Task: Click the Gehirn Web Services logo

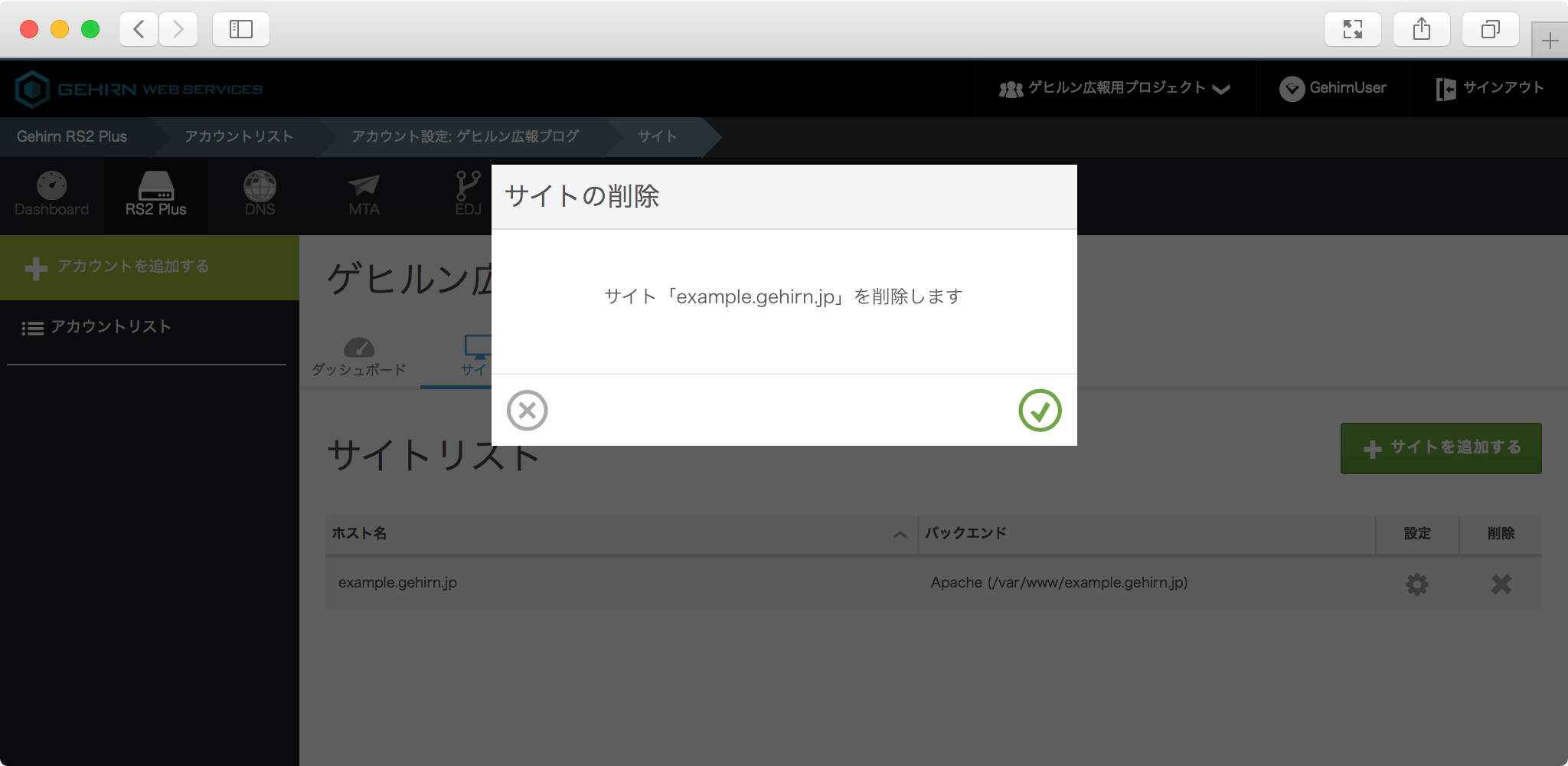Action: 139,90
